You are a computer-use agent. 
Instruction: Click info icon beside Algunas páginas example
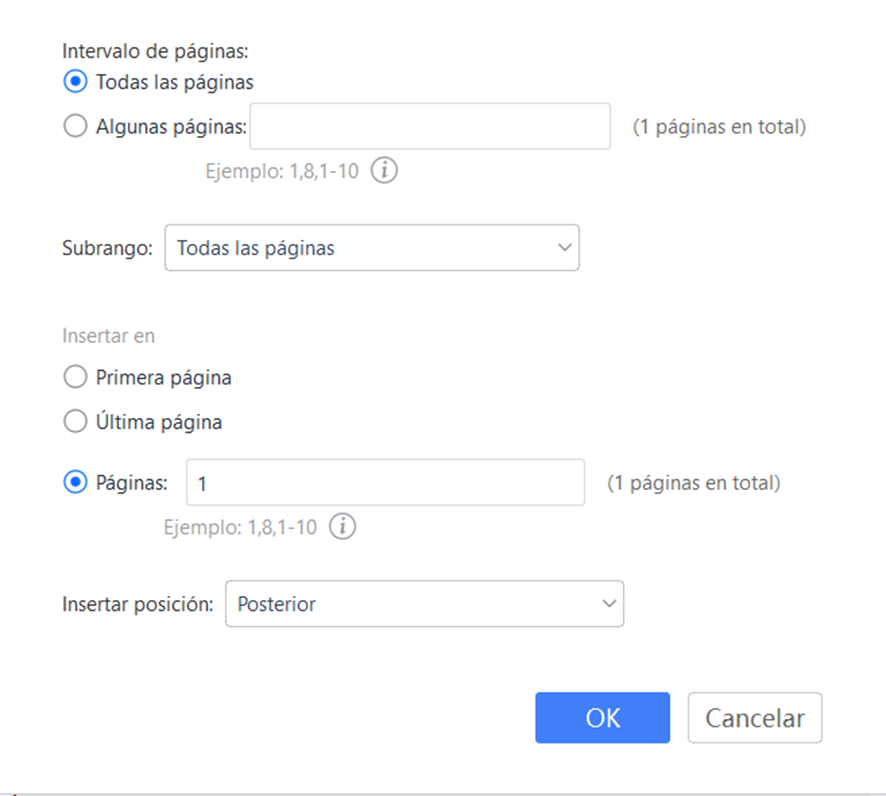click(x=384, y=171)
